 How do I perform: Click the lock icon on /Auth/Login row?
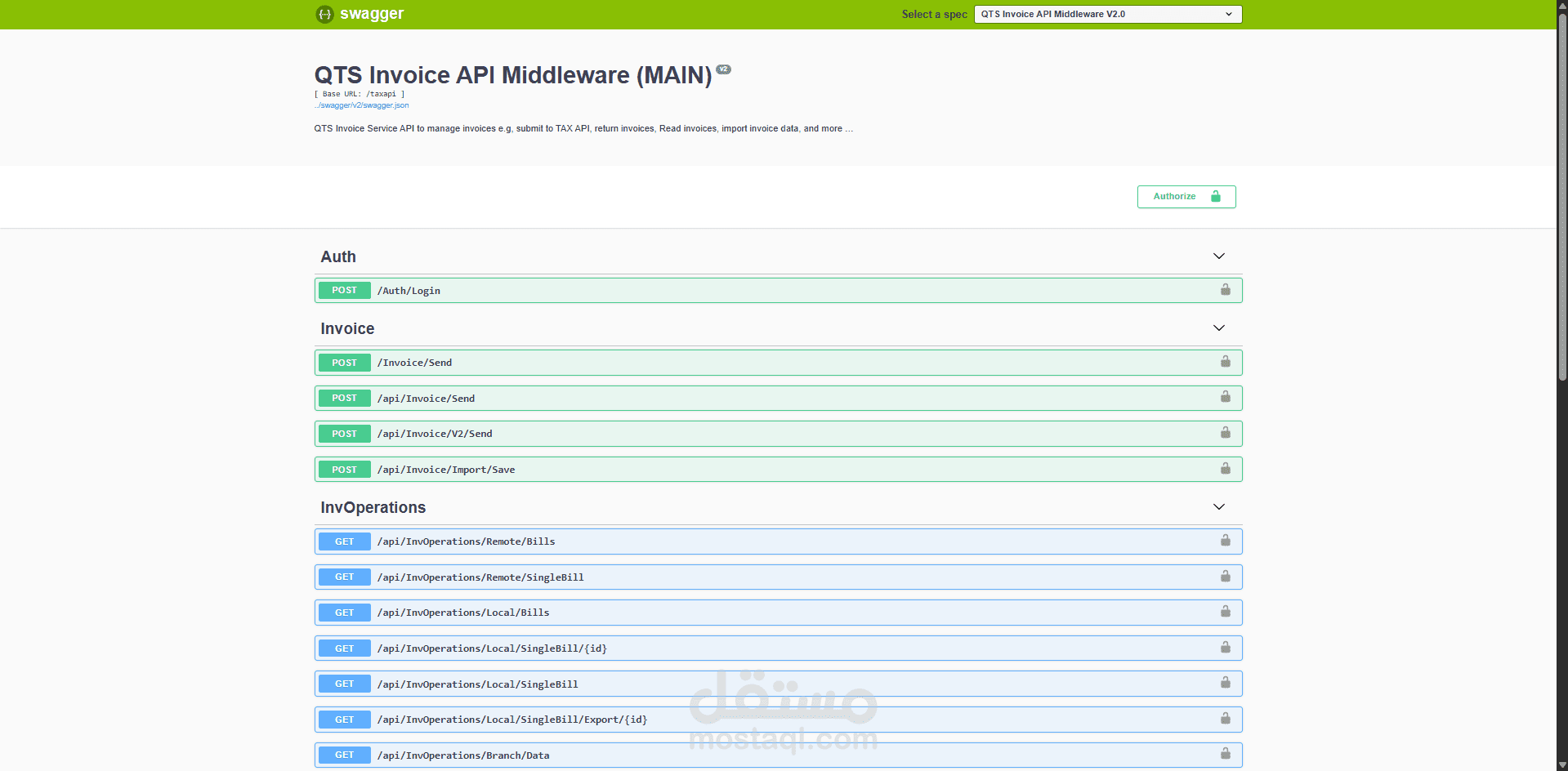click(1225, 290)
